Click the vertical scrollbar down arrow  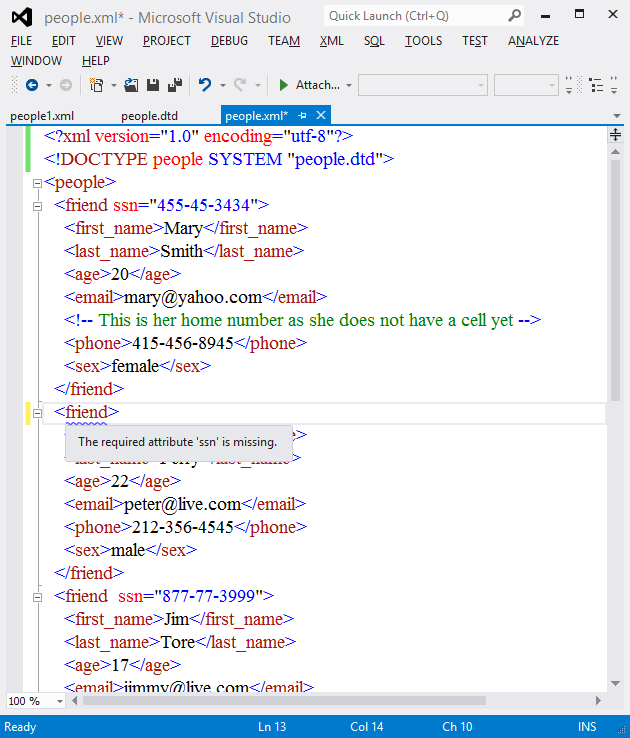pos(615,683)
